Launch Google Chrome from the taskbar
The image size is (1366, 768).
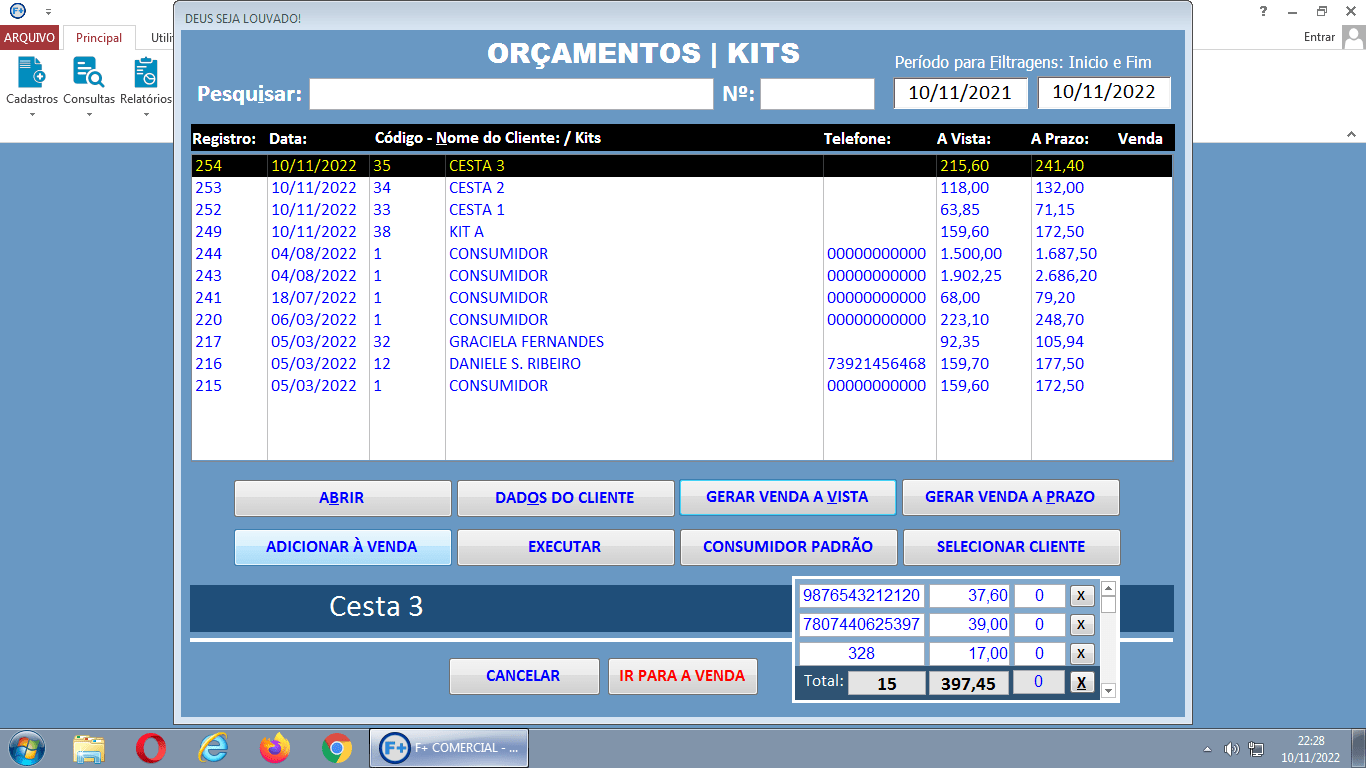pos(337,748)
